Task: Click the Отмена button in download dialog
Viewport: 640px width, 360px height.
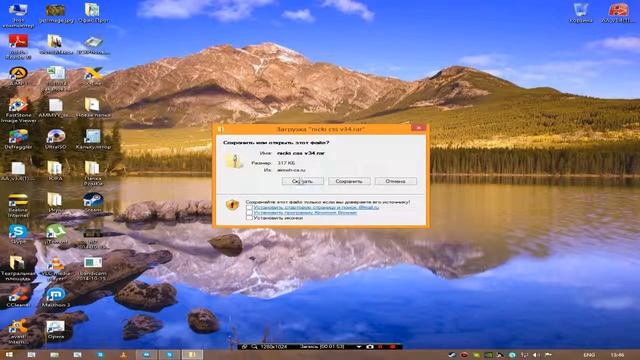Action: 396,181
